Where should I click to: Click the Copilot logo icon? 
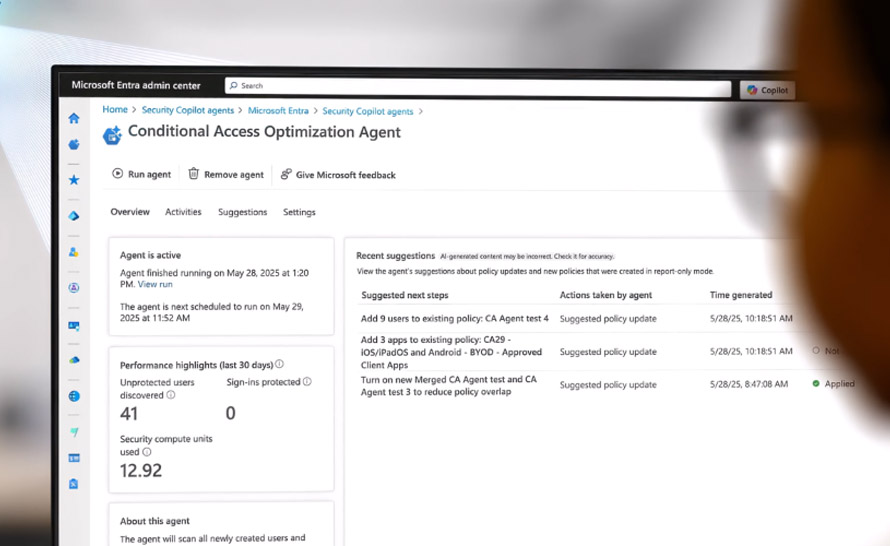pos(752,90)
